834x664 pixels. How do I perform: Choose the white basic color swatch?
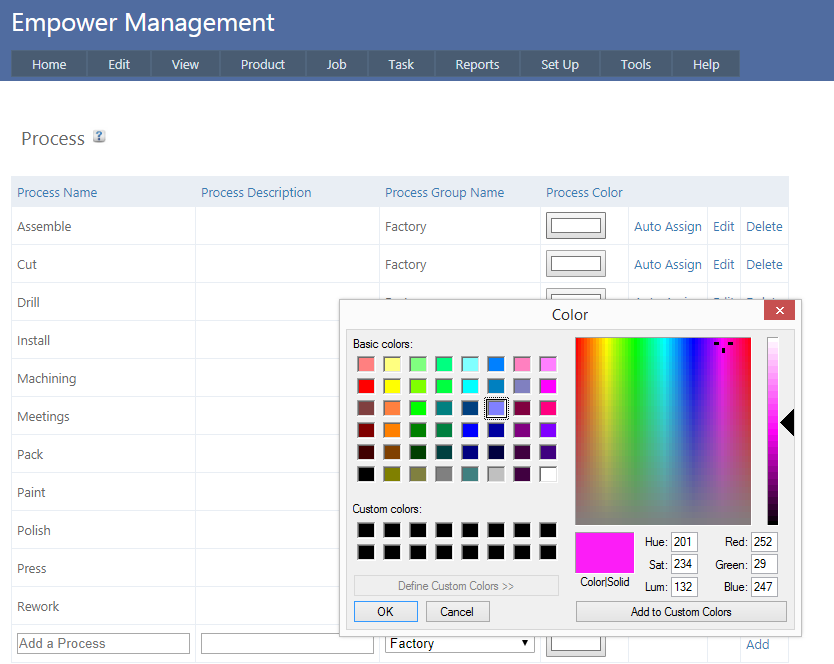pos(548,474)
